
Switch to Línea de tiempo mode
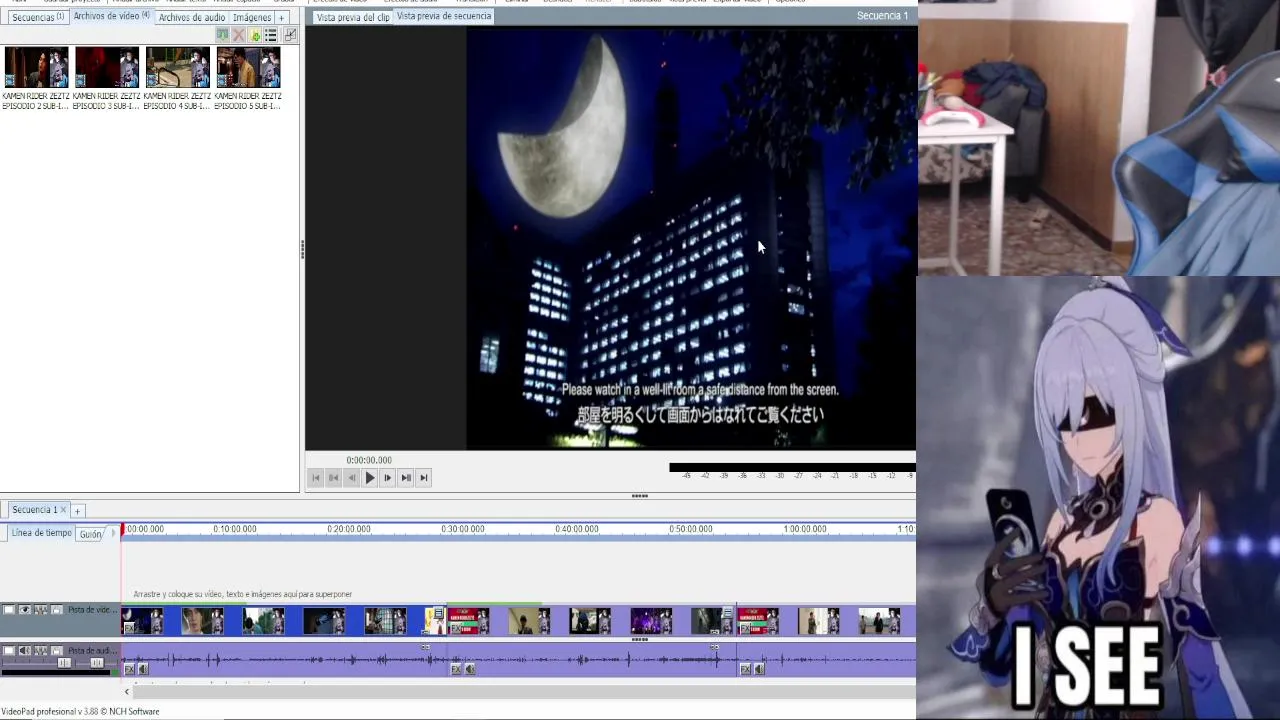tap(42, 533)
